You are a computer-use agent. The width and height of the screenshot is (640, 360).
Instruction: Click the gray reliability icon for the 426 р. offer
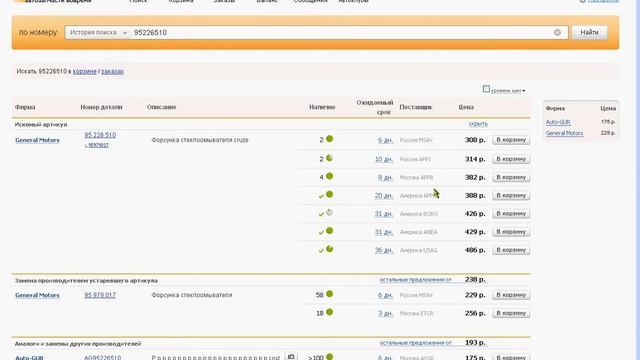329,212
